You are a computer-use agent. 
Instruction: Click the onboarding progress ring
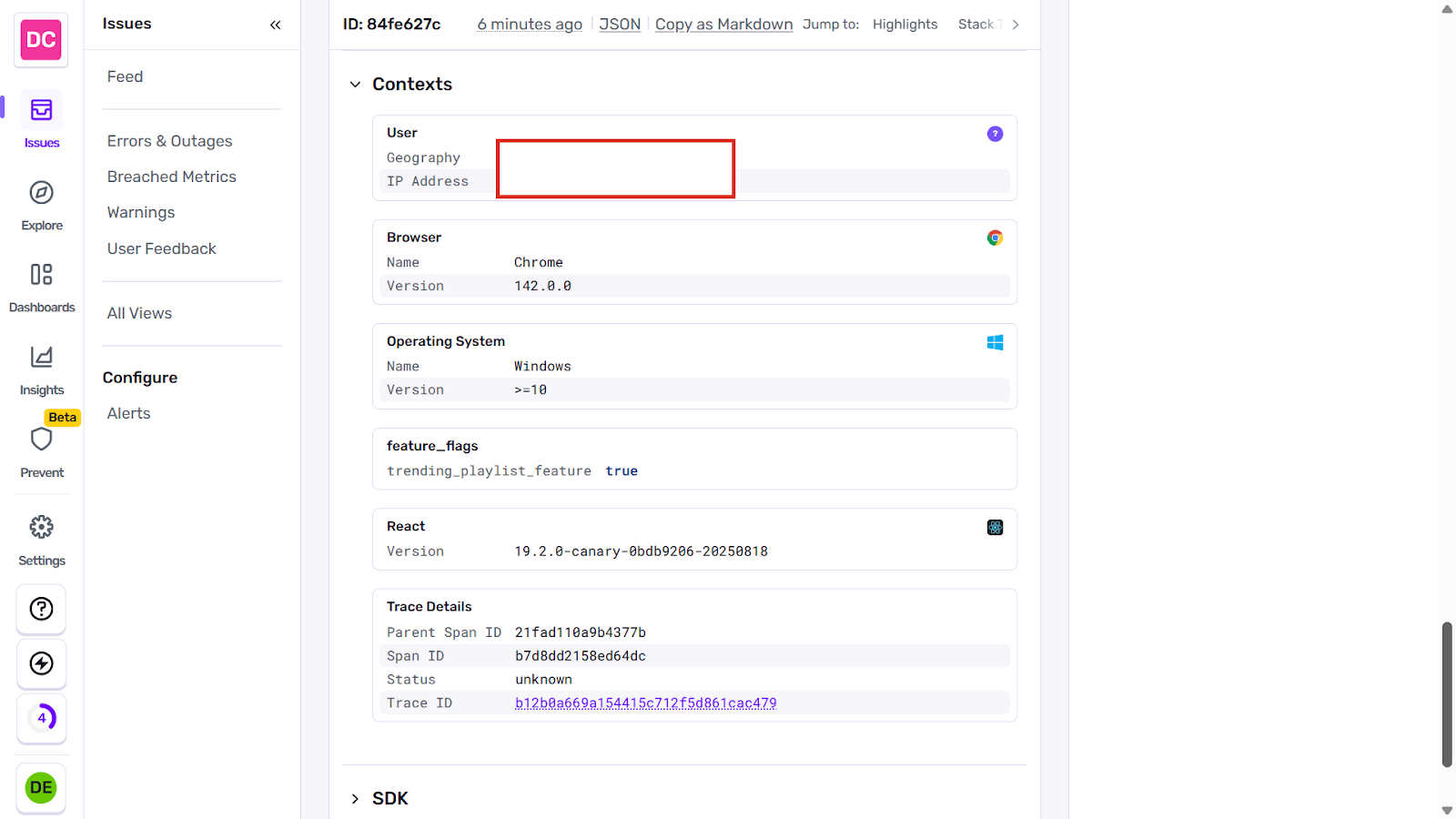(41, 718)
